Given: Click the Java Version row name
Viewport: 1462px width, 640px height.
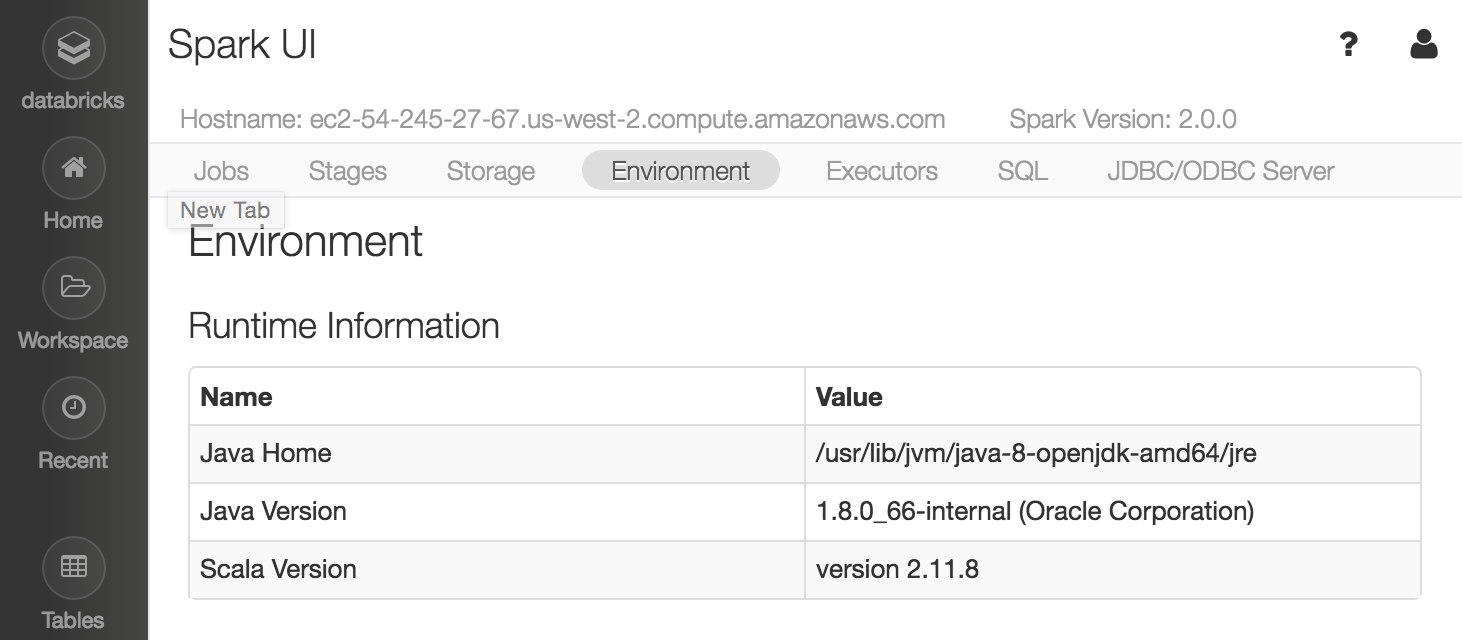Looking at the screenshot, I should pyautogui.click(x=273, y=511).
